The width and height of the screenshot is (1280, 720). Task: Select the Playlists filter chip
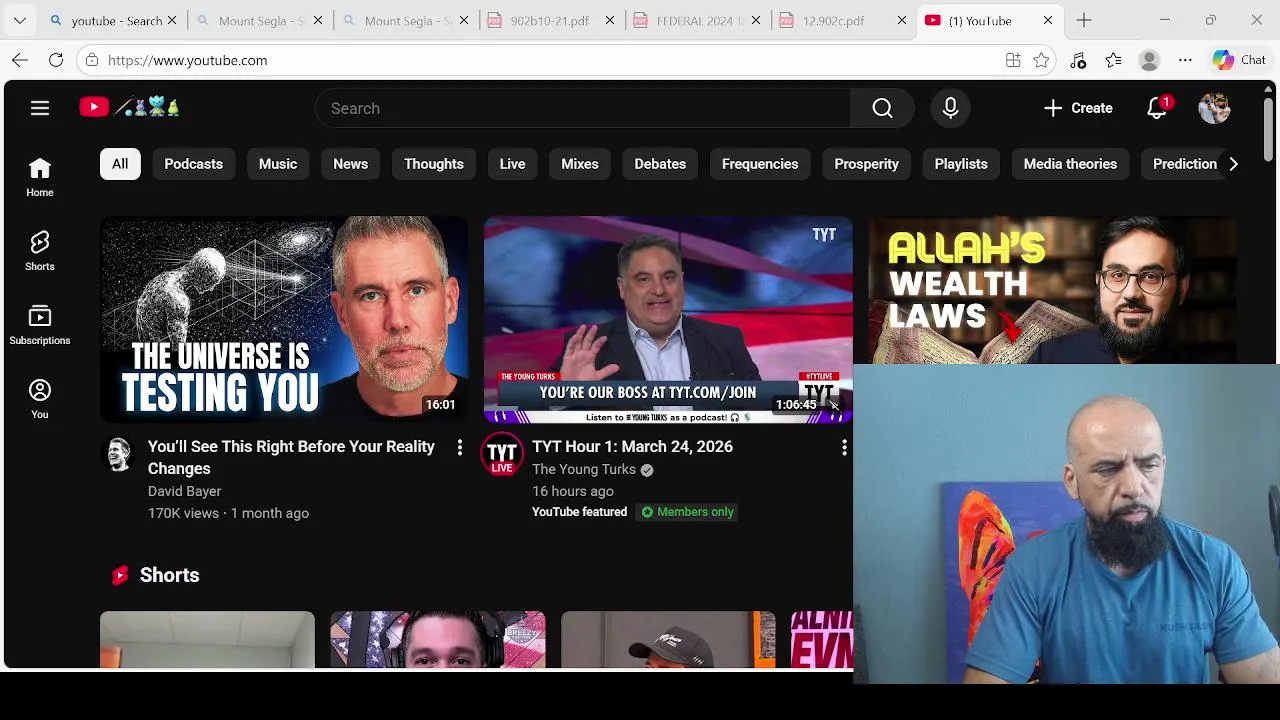(x=961, y=164)
